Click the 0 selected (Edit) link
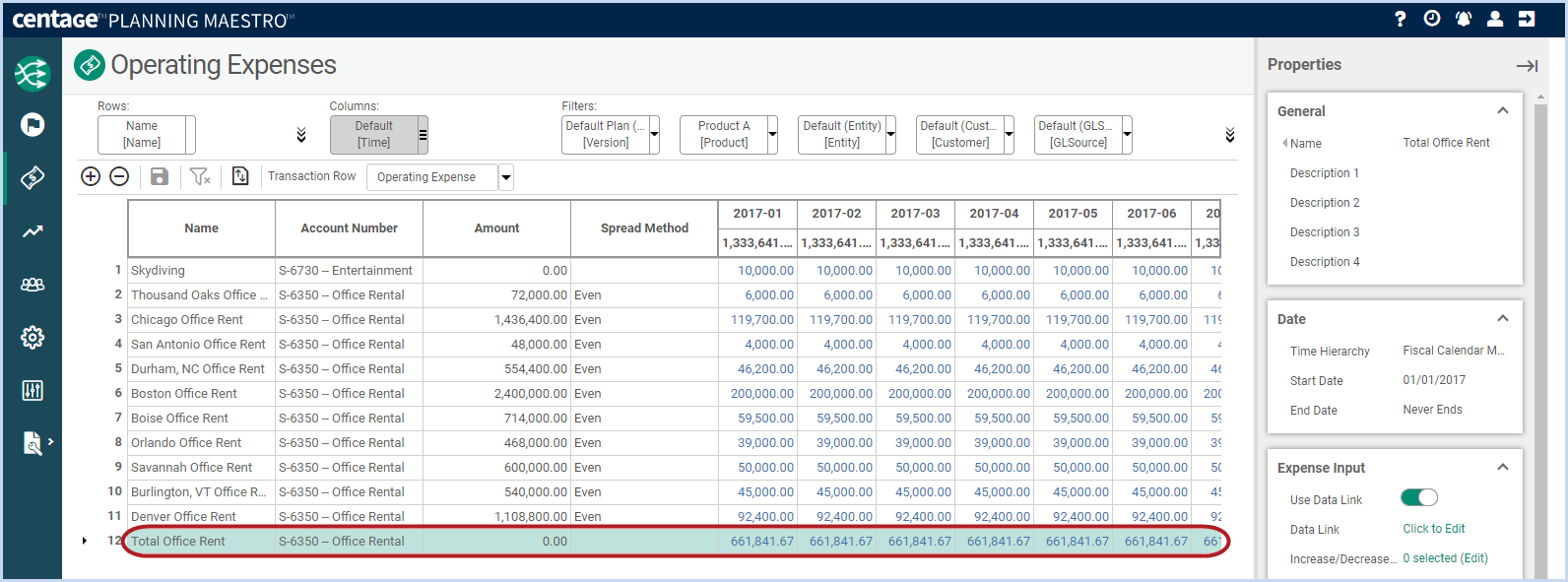1568x582 pixels. click(x=1446, y=558)
